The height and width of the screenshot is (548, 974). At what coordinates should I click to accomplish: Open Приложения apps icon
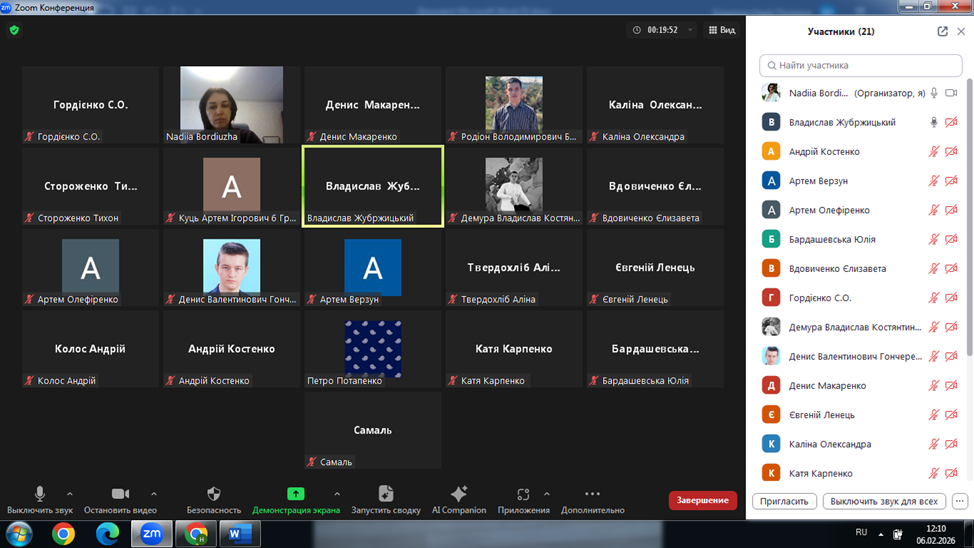pyautogui.click(x=523, y=494)
